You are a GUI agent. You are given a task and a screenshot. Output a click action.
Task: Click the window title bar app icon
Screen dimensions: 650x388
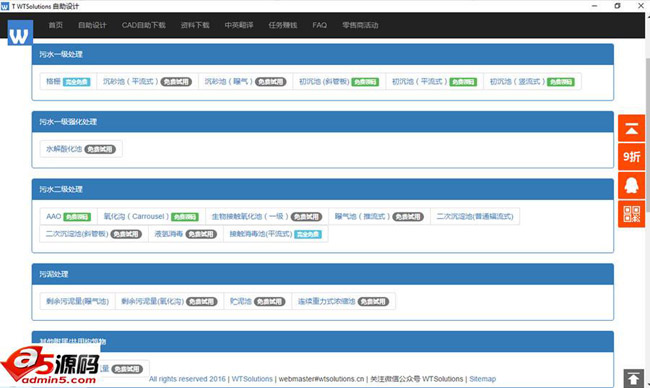(x=5, y=6)
